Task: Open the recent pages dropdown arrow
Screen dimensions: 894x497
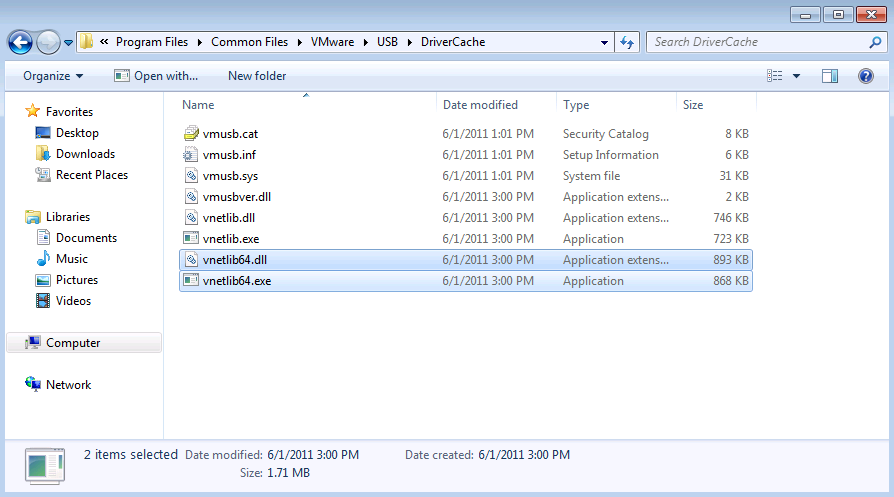Action: click(x=68, y=43)
